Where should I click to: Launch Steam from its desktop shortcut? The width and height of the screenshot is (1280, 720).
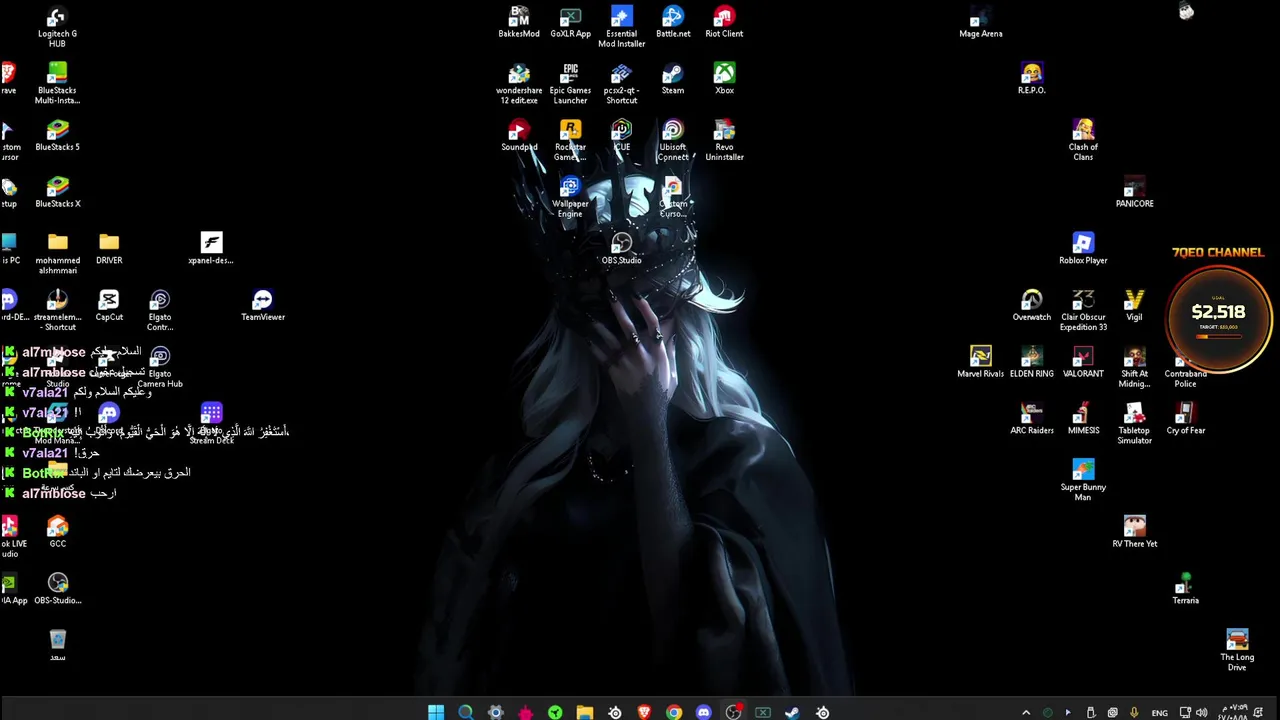click(x=673, y=79)
